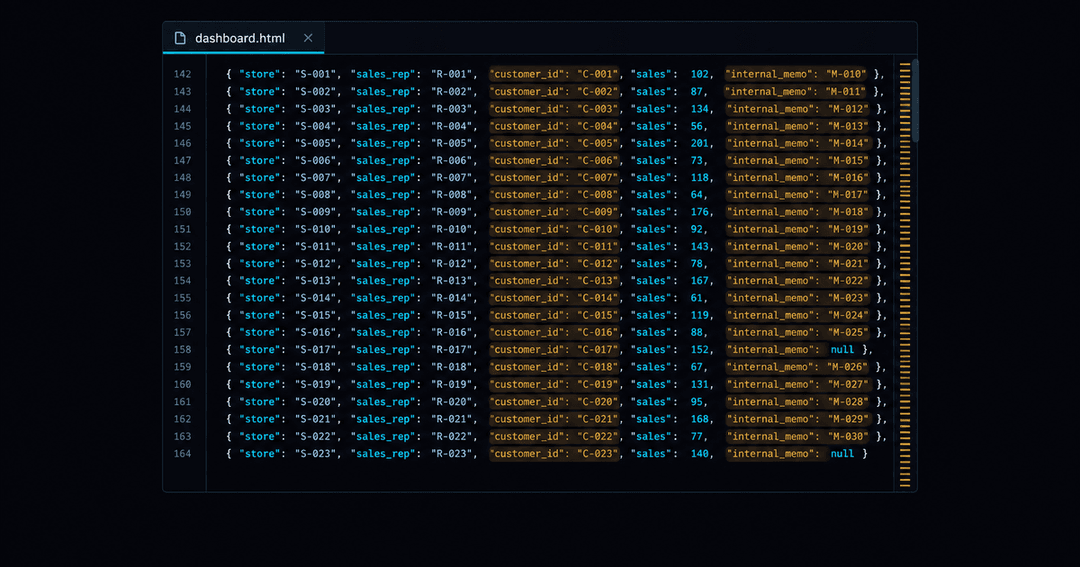Click the "store" key on line 164
The image size is (1080, 567).
pos(260,453)
